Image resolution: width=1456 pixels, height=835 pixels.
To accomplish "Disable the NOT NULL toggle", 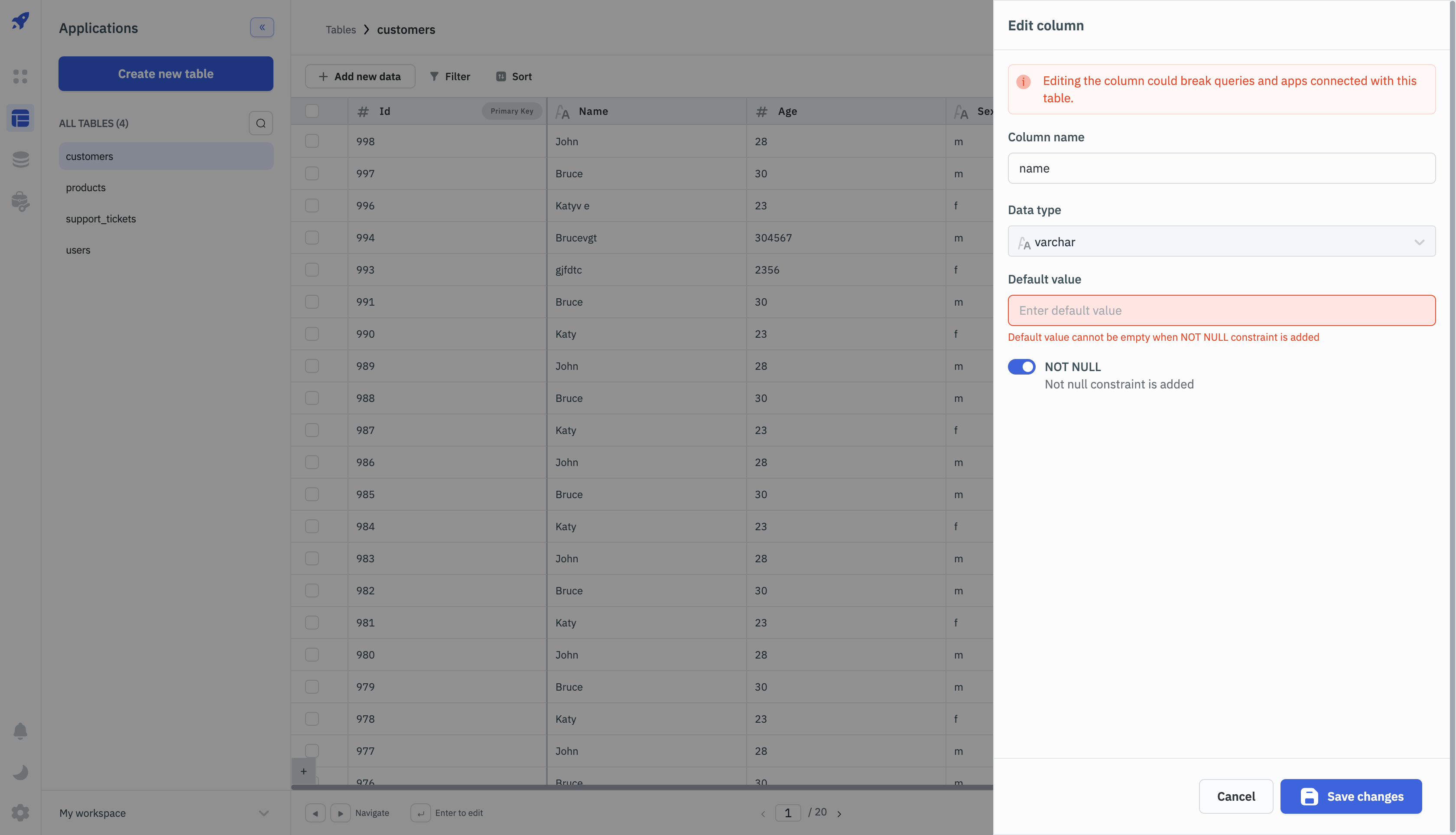I will [1021, 366].
